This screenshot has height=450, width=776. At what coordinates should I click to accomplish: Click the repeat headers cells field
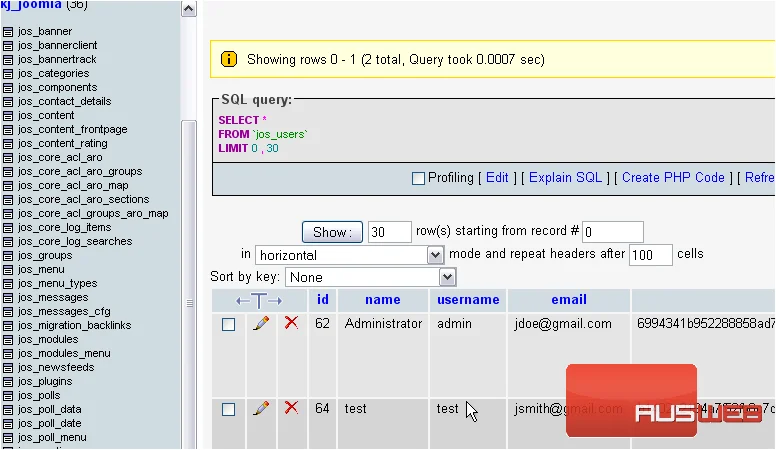click(650, 255)
